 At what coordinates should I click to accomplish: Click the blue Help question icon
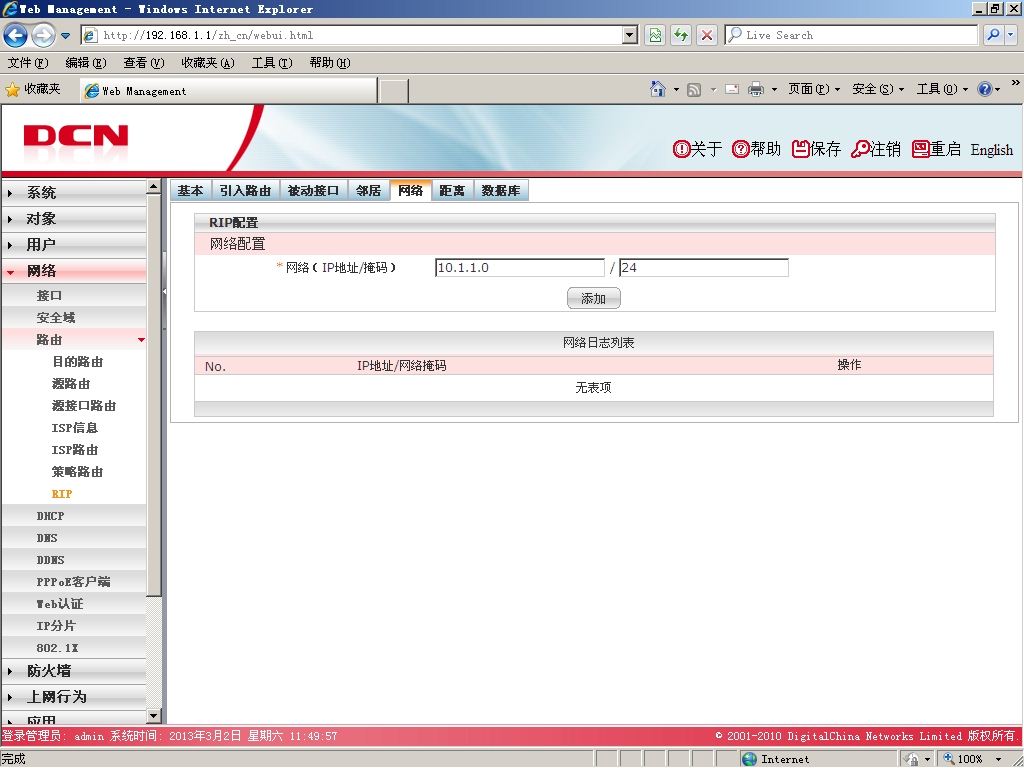point(984,89)
